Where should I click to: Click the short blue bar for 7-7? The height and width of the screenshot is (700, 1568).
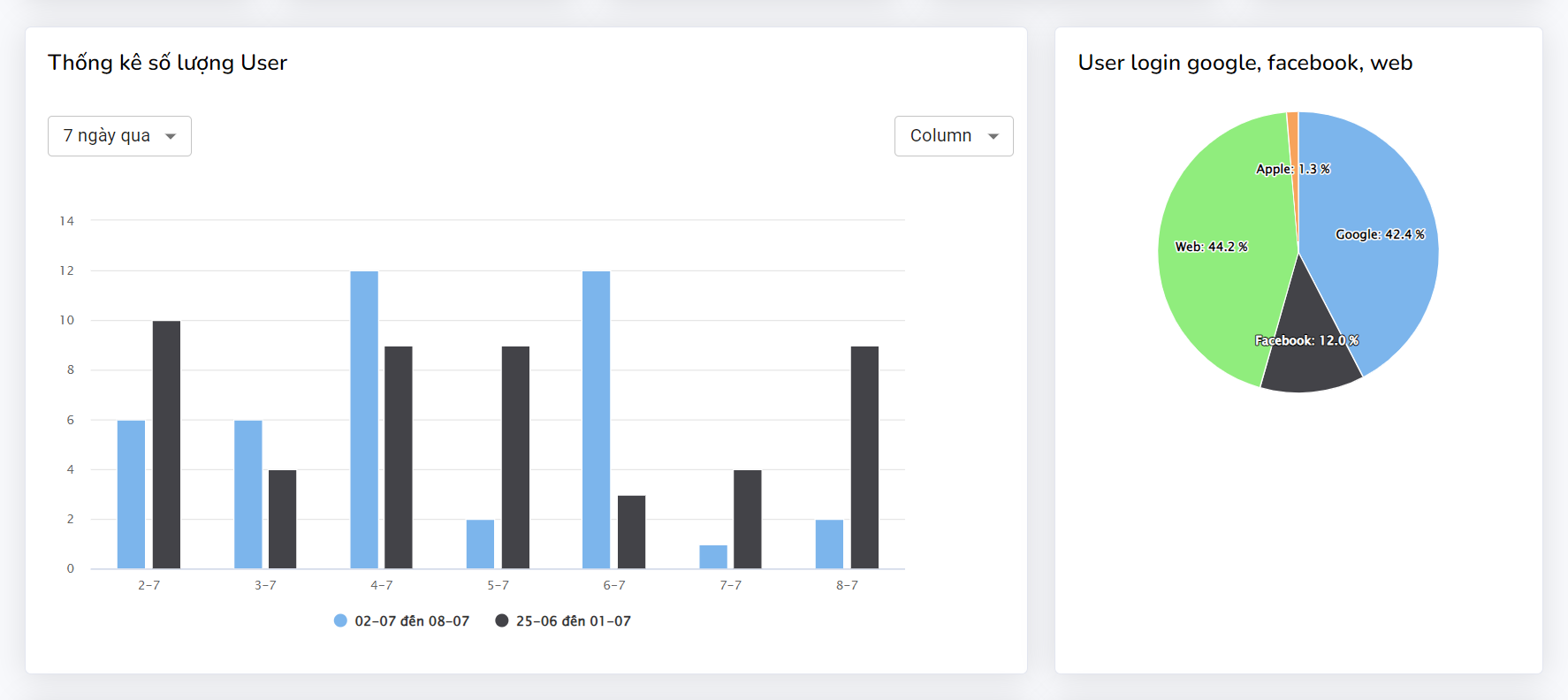tap(713, 557)
